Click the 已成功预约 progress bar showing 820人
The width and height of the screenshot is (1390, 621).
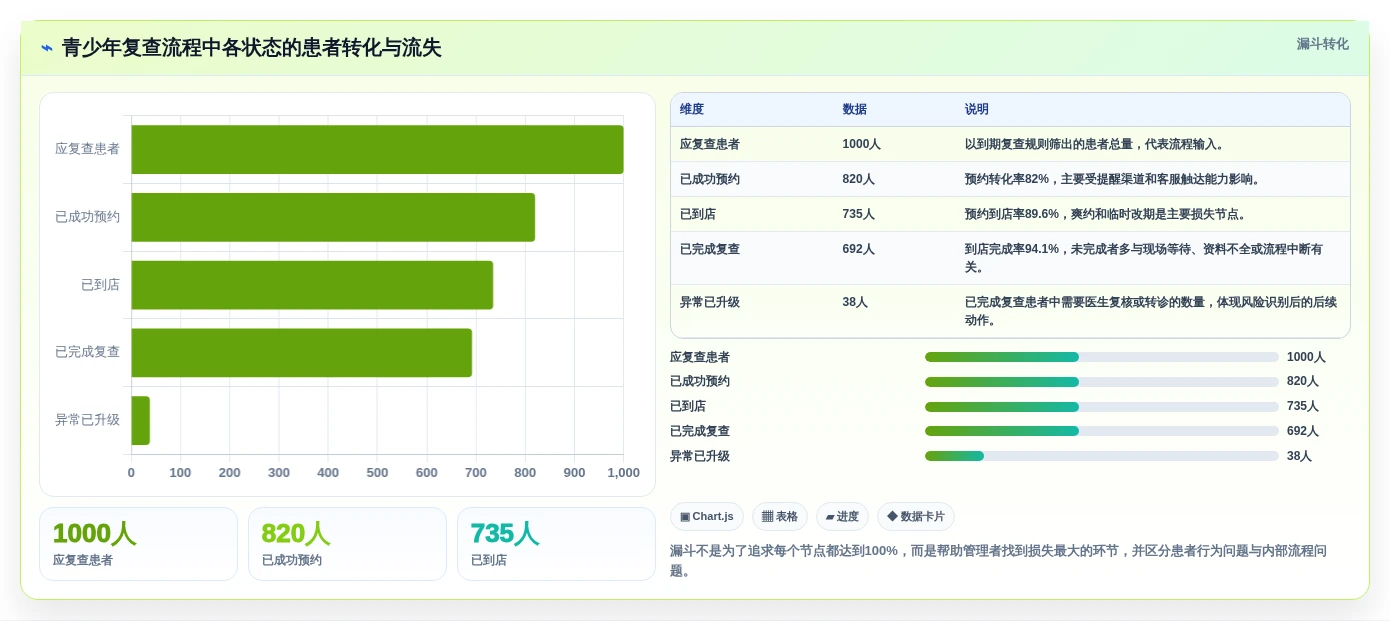coord(1101,382)
